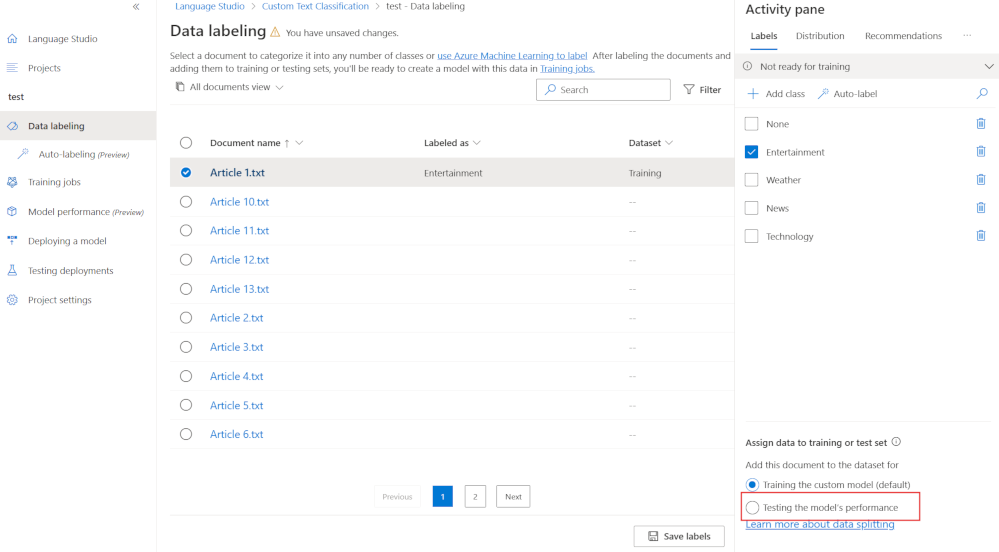Image resolution: width=999 pixels, height=552 pixels.
Task: Check the None class checkbox
Action: click(752, 124)
